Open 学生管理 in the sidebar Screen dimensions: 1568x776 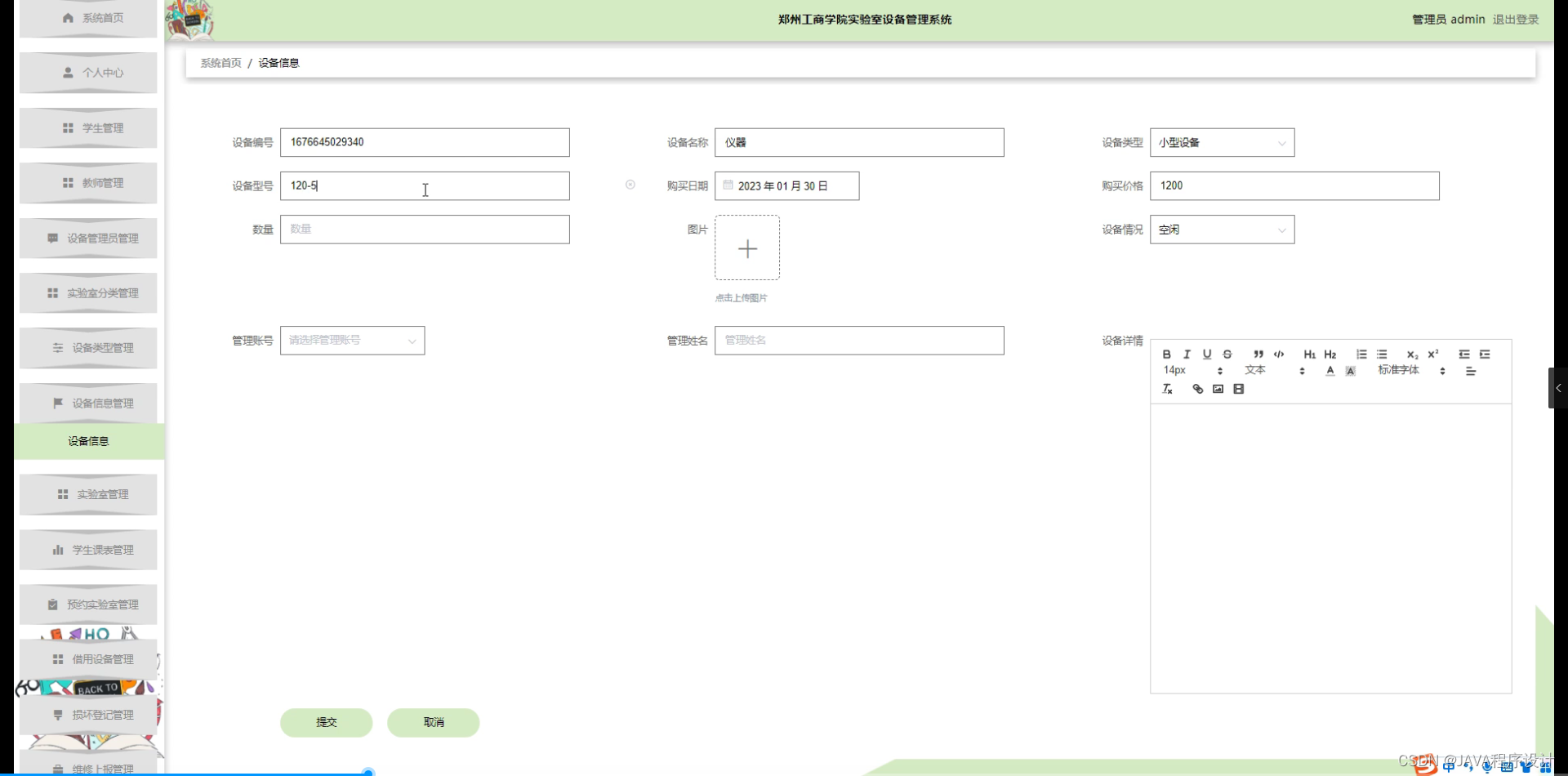(88, 128)
